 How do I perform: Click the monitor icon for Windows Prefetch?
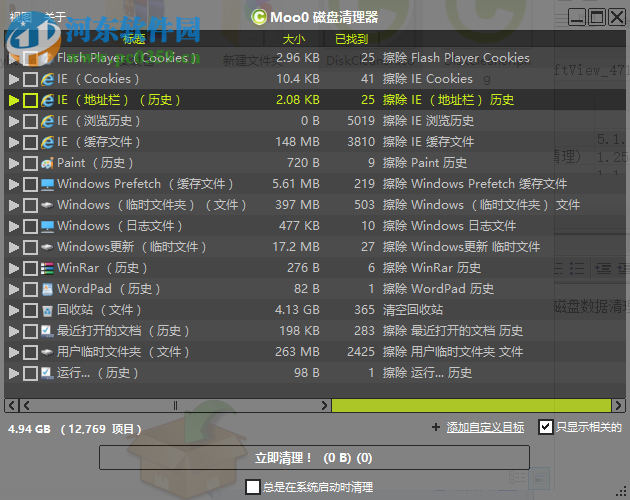[47, 184]
